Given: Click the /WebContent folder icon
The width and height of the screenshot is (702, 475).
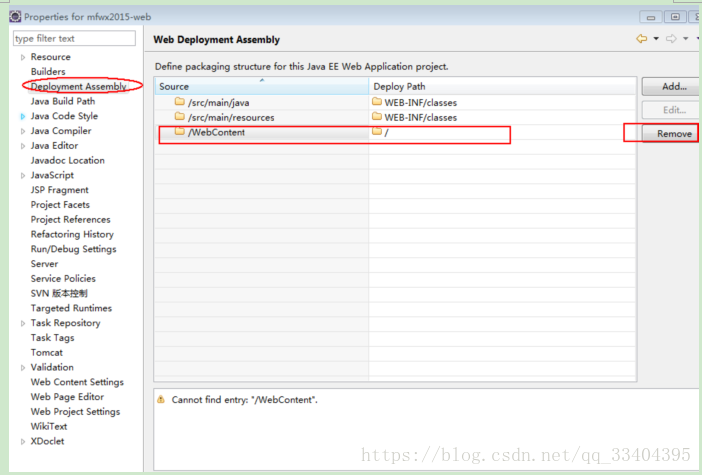Looking at the screenshot, I should [x=180, y=131].
